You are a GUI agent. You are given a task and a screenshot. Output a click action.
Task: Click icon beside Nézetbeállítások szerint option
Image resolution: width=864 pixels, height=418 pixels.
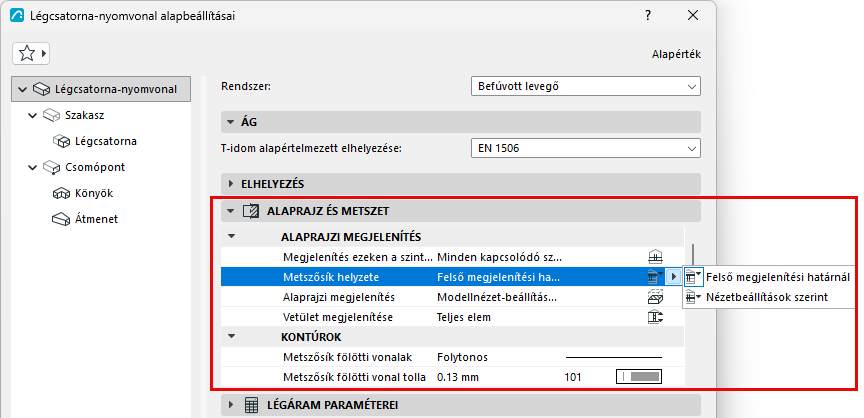click(693, 297)
